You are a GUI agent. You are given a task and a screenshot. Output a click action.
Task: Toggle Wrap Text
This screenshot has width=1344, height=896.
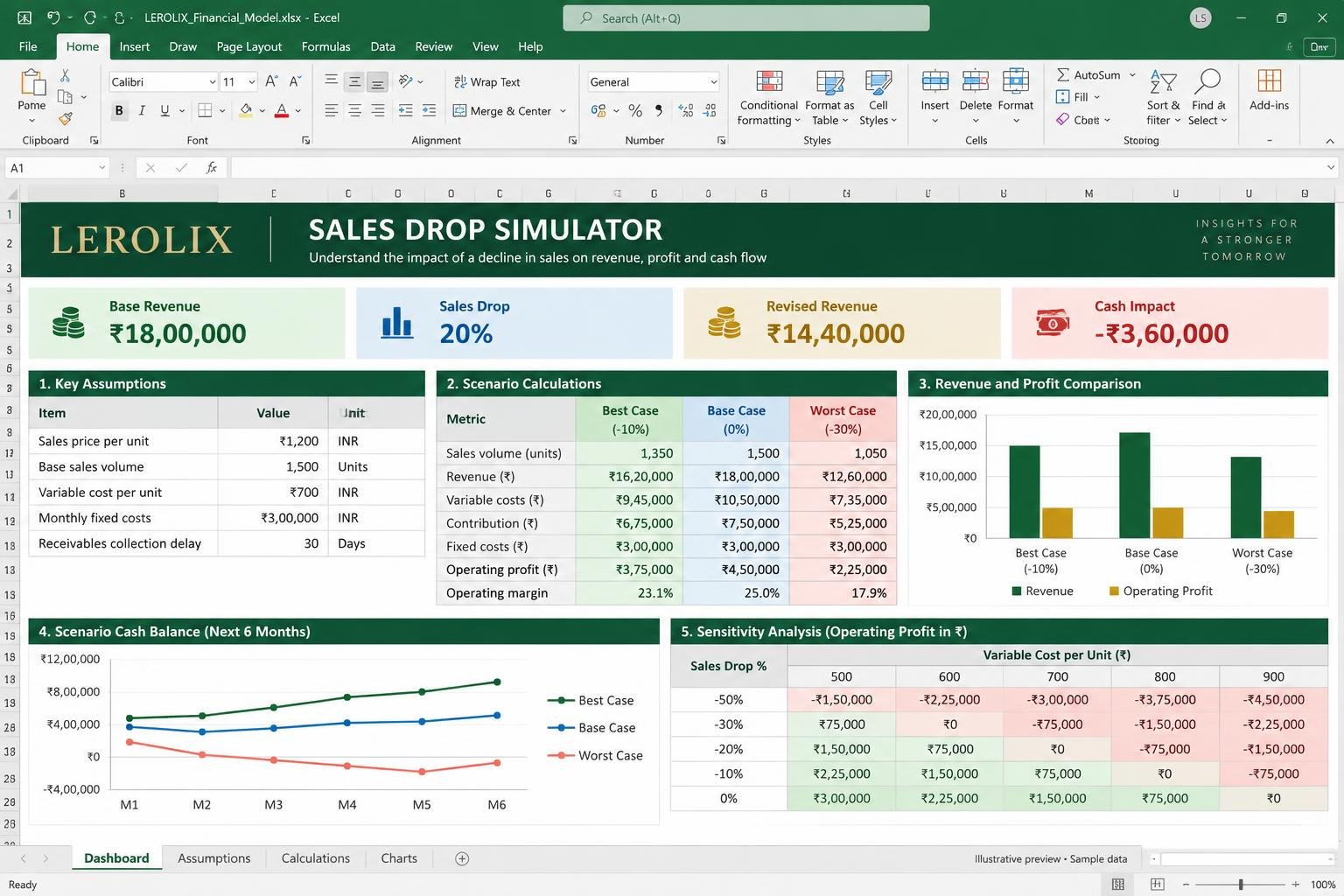486,81
